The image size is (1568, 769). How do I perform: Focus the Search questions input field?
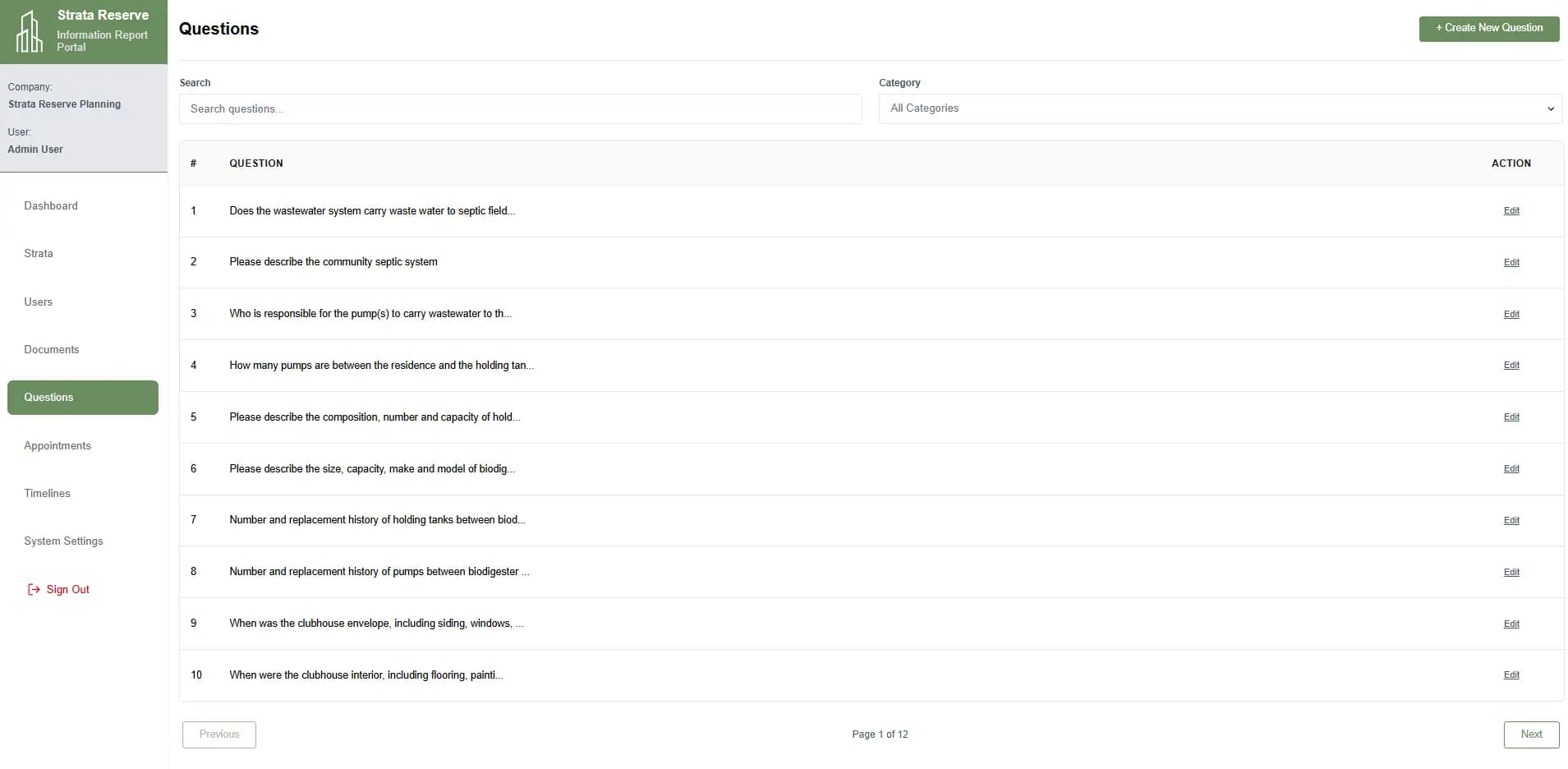pyautogui.click(x=520, y=108)
